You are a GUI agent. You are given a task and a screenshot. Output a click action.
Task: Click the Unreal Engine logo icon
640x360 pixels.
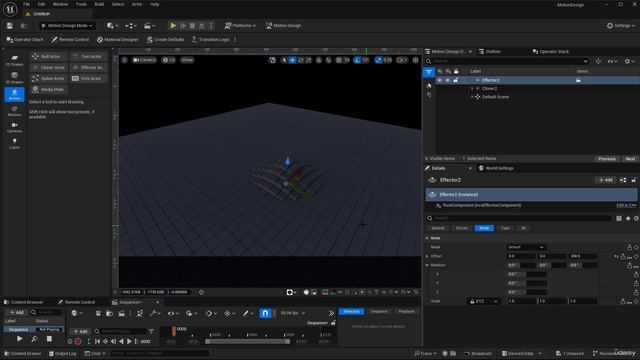pos(10,9)
